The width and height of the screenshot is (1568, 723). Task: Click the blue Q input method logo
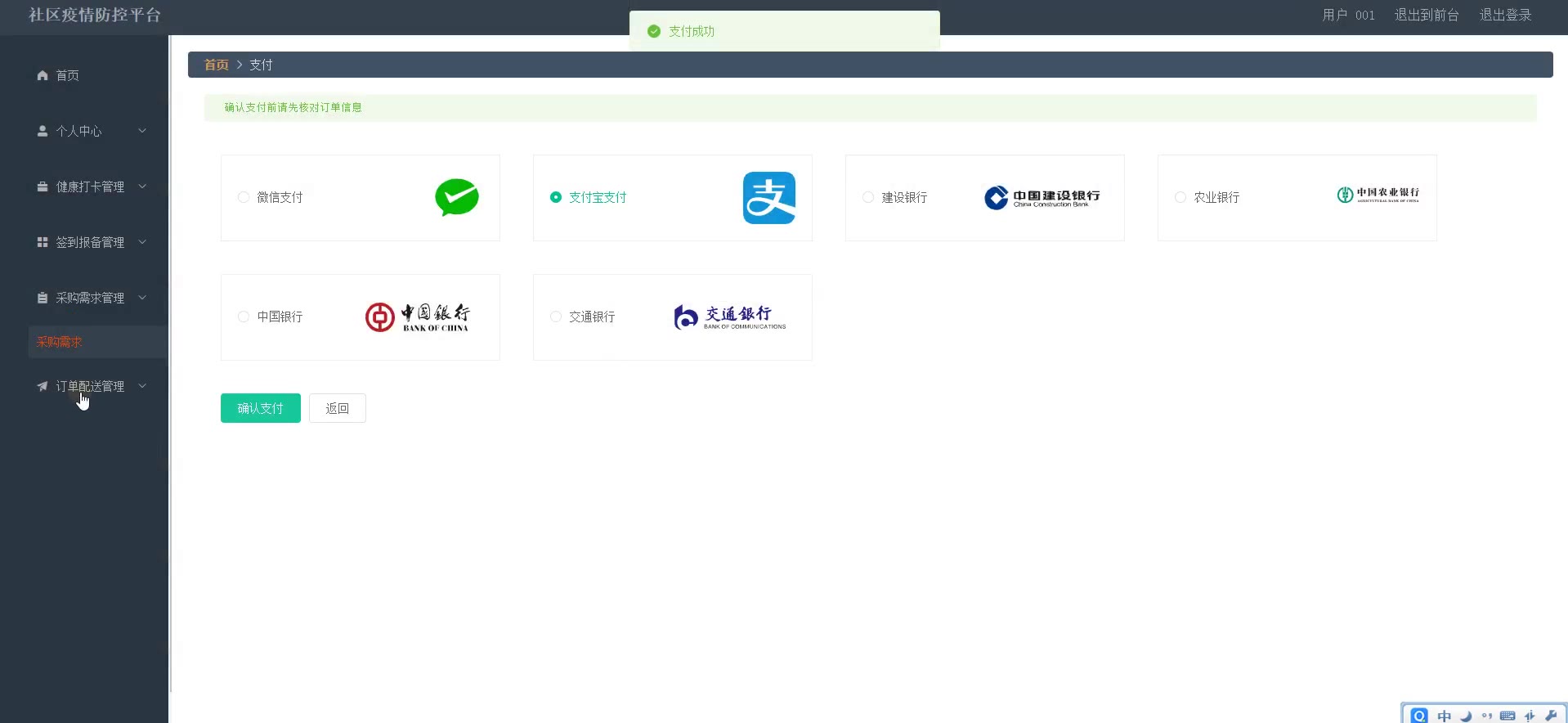click(x=1420, y=716)
